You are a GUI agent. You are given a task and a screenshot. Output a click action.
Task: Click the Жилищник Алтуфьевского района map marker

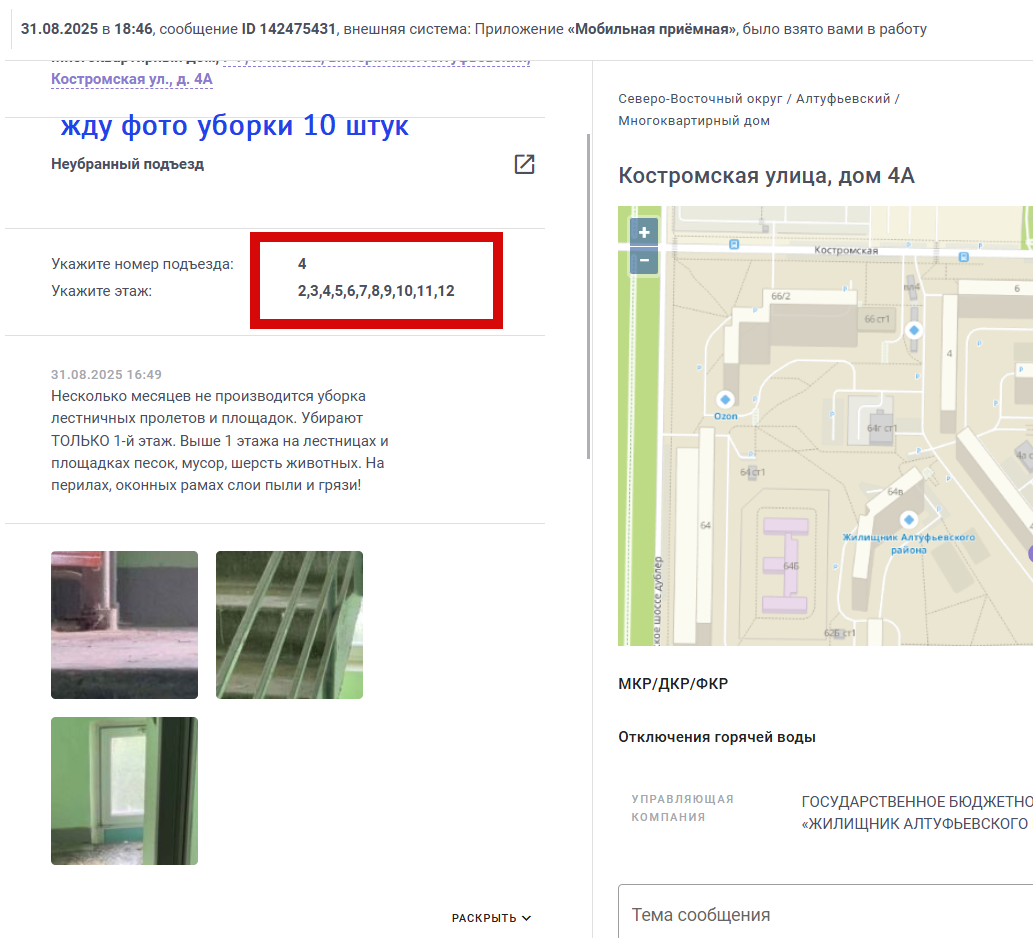point(909,520)
